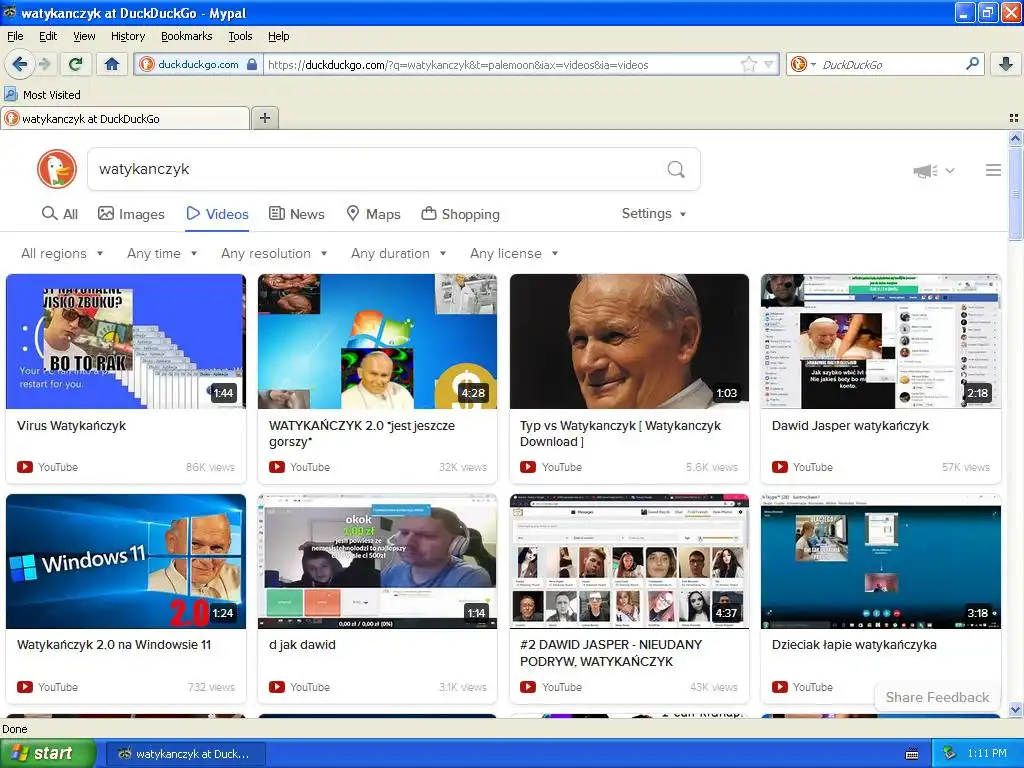Expand the All regions filter
This screenshot has height=768, width=1024.
[x=62, y=253]
